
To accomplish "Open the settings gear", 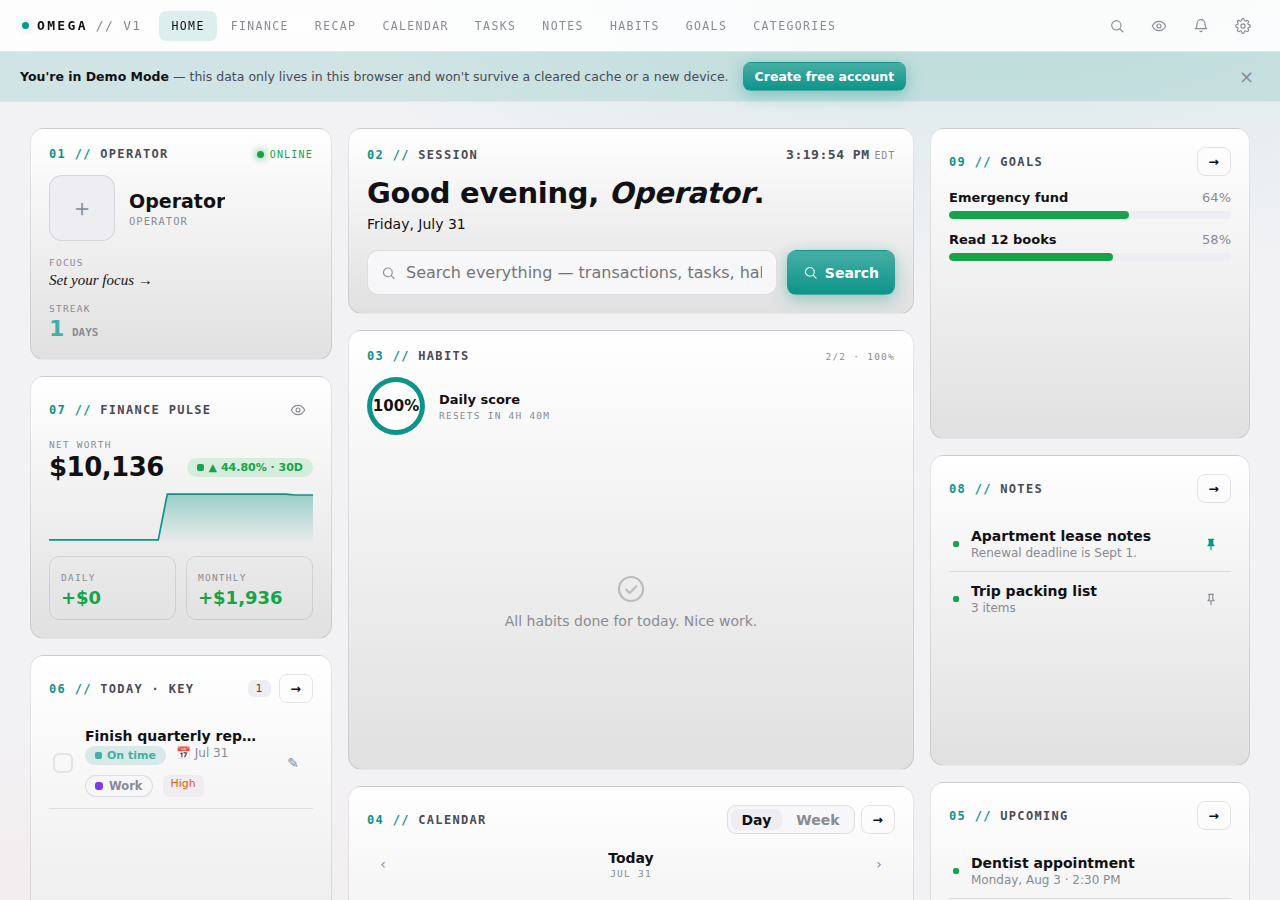I will click(x=1243, y=26).
